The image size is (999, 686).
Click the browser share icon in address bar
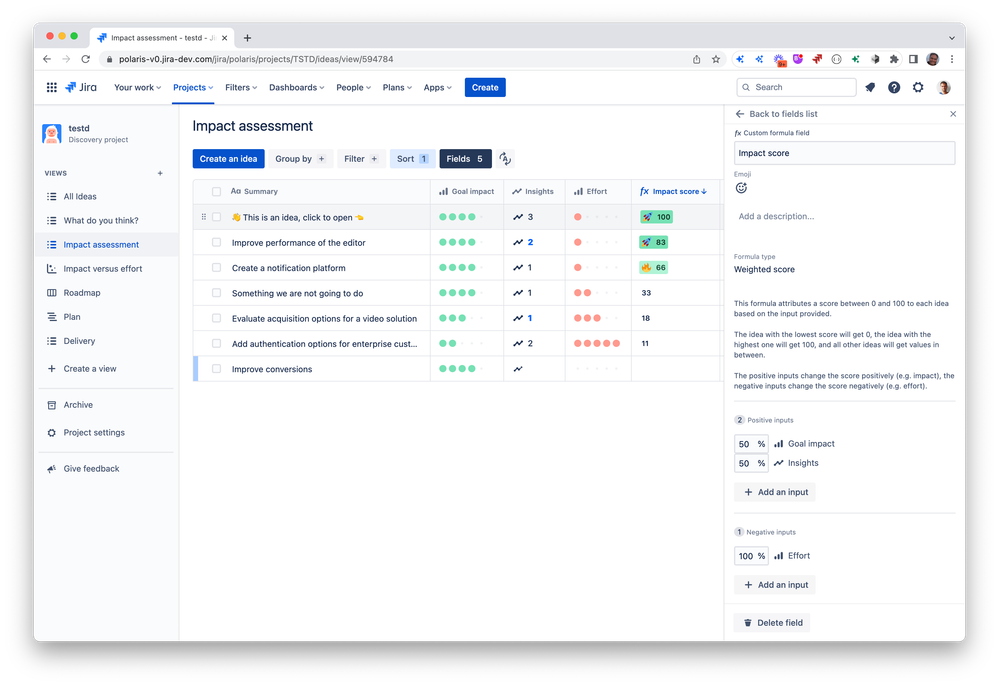pos(696,59)
